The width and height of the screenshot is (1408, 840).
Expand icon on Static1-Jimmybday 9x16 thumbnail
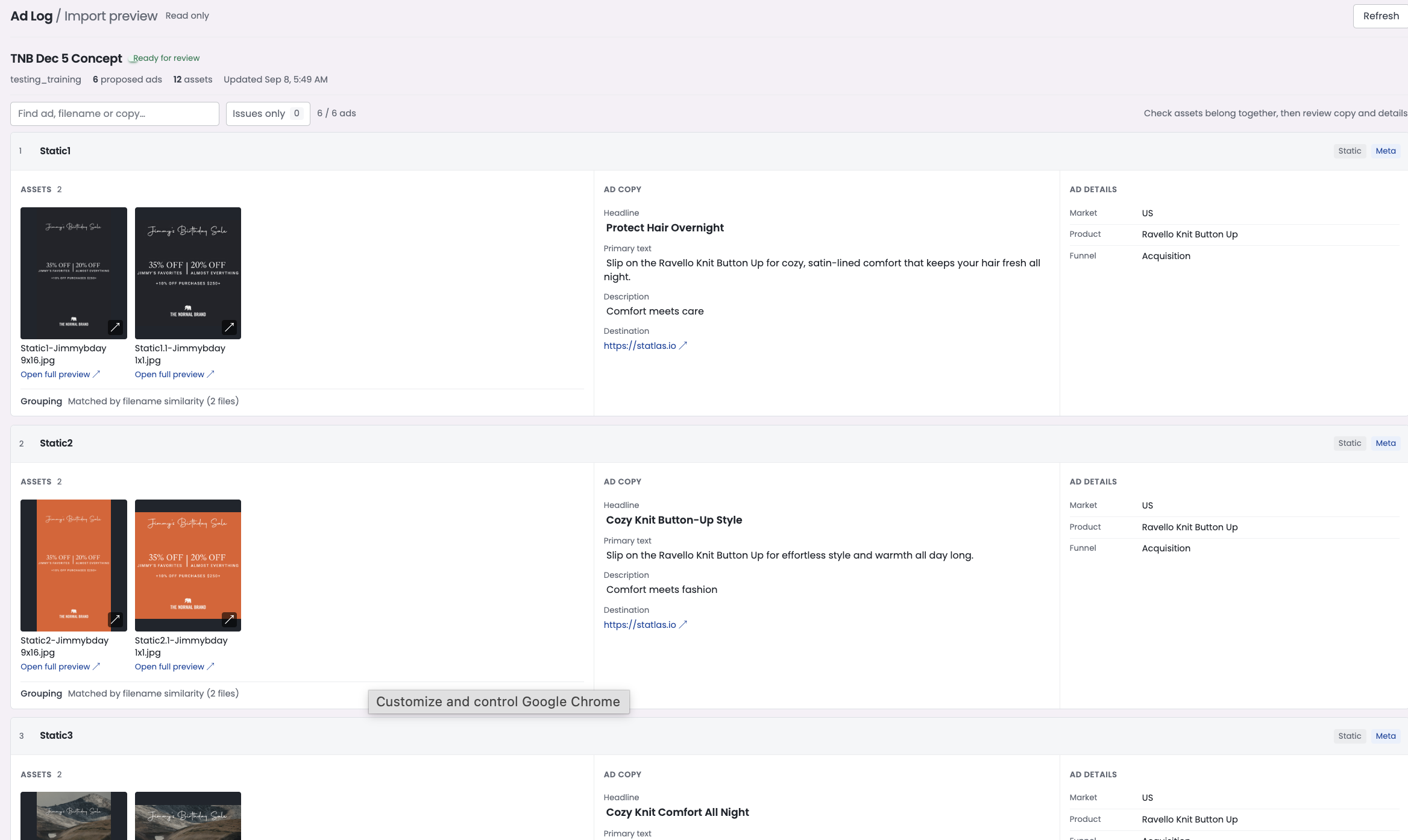(115, 327)
